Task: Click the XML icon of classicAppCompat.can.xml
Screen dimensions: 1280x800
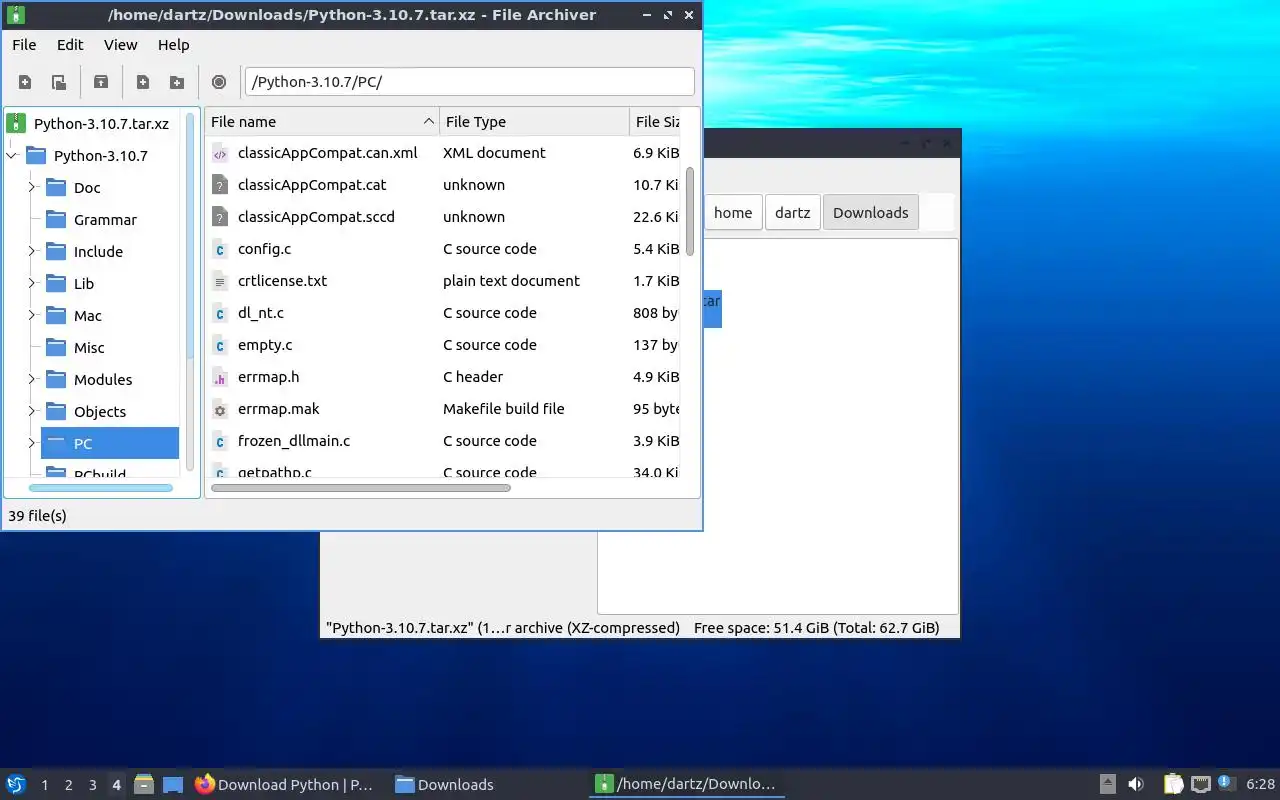Action: pyautogui.click(x=220, y=153)
